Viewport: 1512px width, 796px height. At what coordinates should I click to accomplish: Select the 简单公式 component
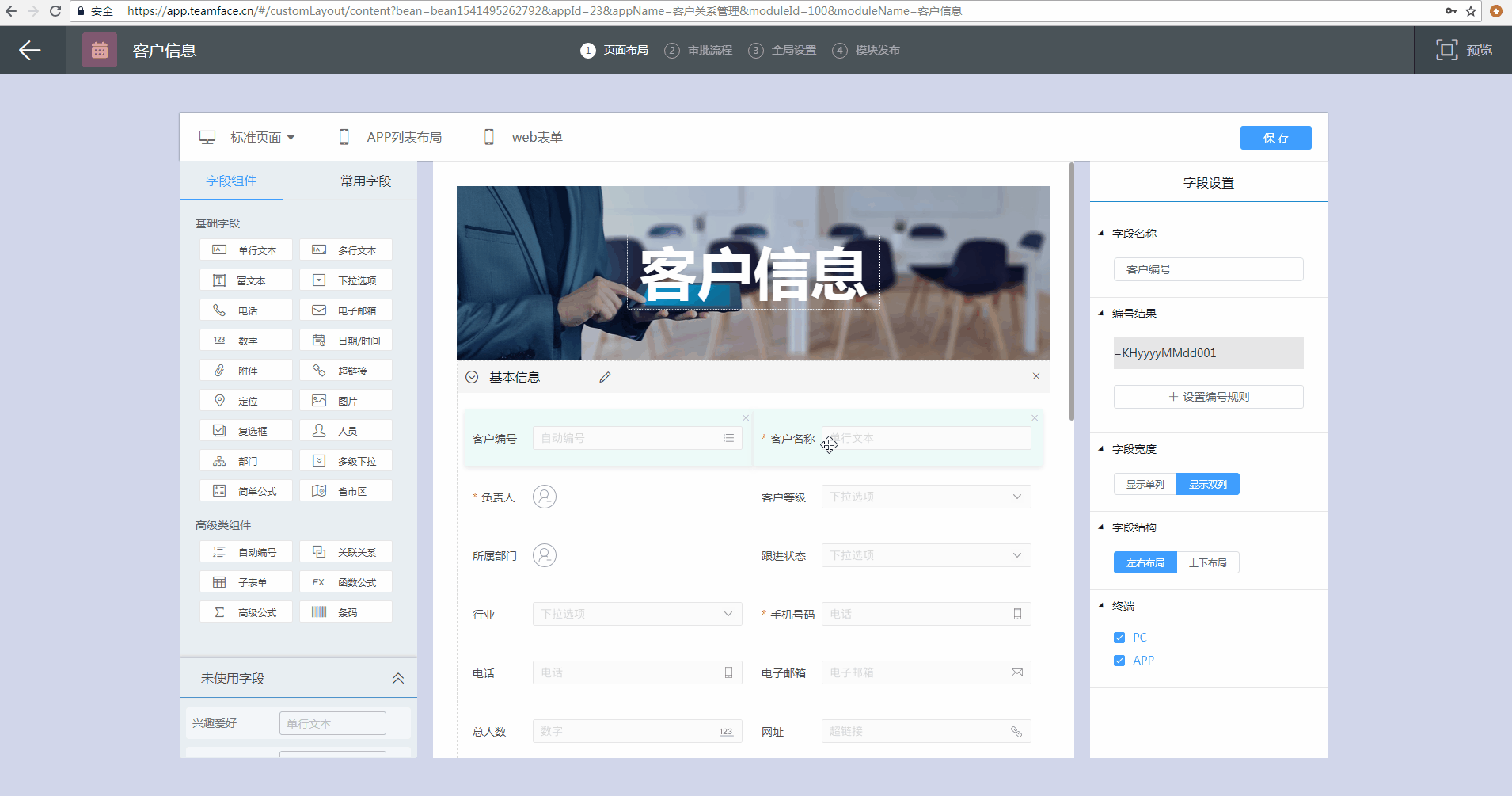[x=246, y=491]
